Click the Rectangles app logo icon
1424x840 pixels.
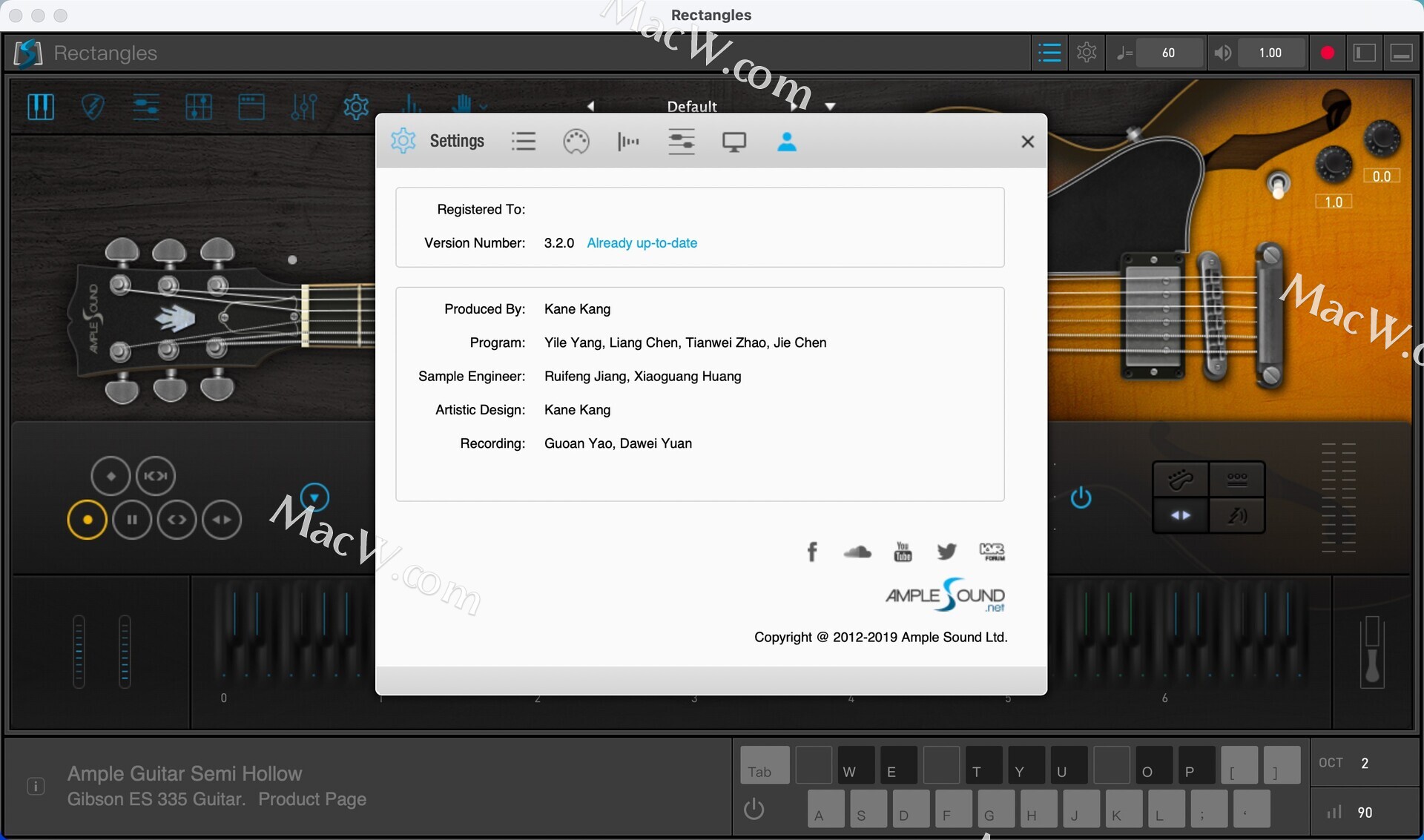(x=28, y=53)
